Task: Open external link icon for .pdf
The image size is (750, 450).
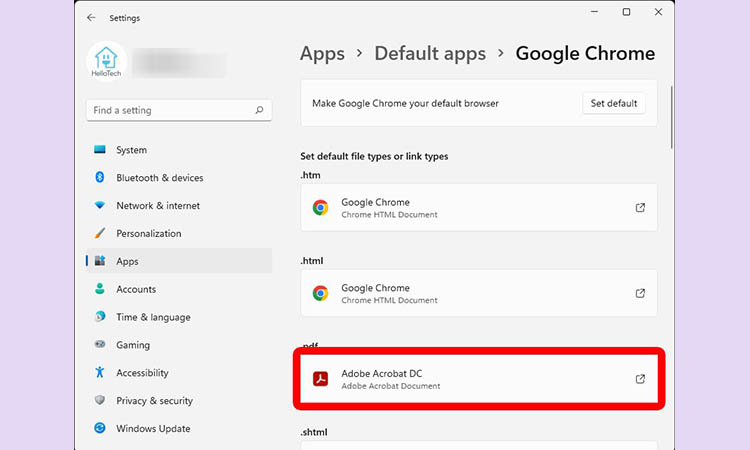Action: click(x=640, y=379)
